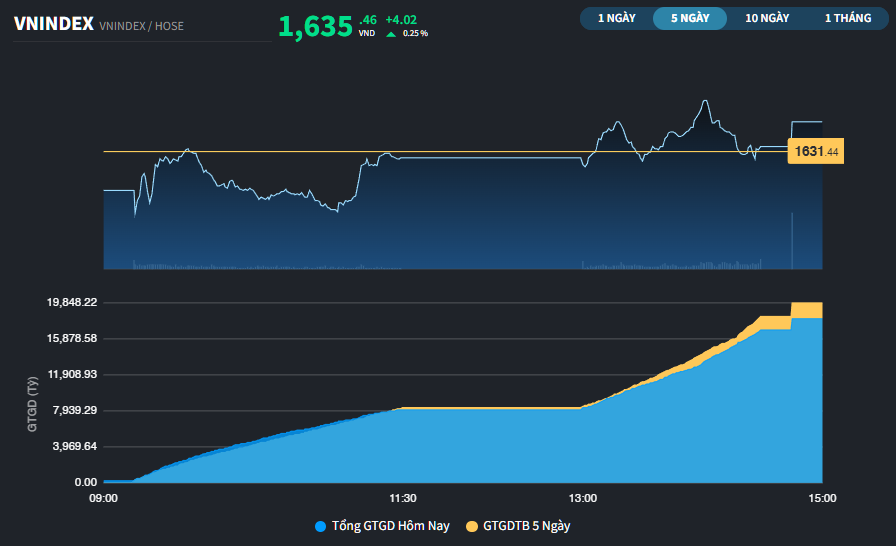
Task: Select the 1 NGÀY time range tab
Action: coord(616,18)
